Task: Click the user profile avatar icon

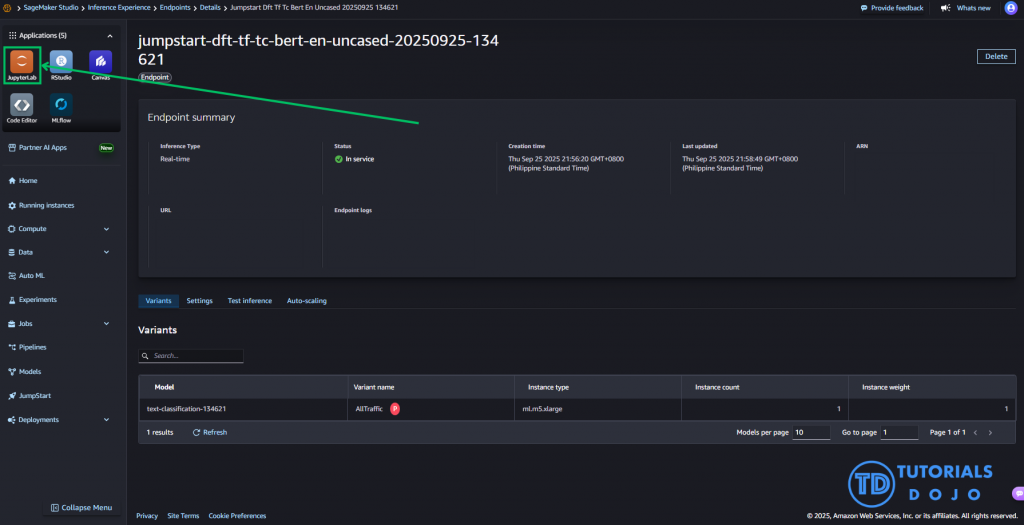Action: pos(1010,8)
